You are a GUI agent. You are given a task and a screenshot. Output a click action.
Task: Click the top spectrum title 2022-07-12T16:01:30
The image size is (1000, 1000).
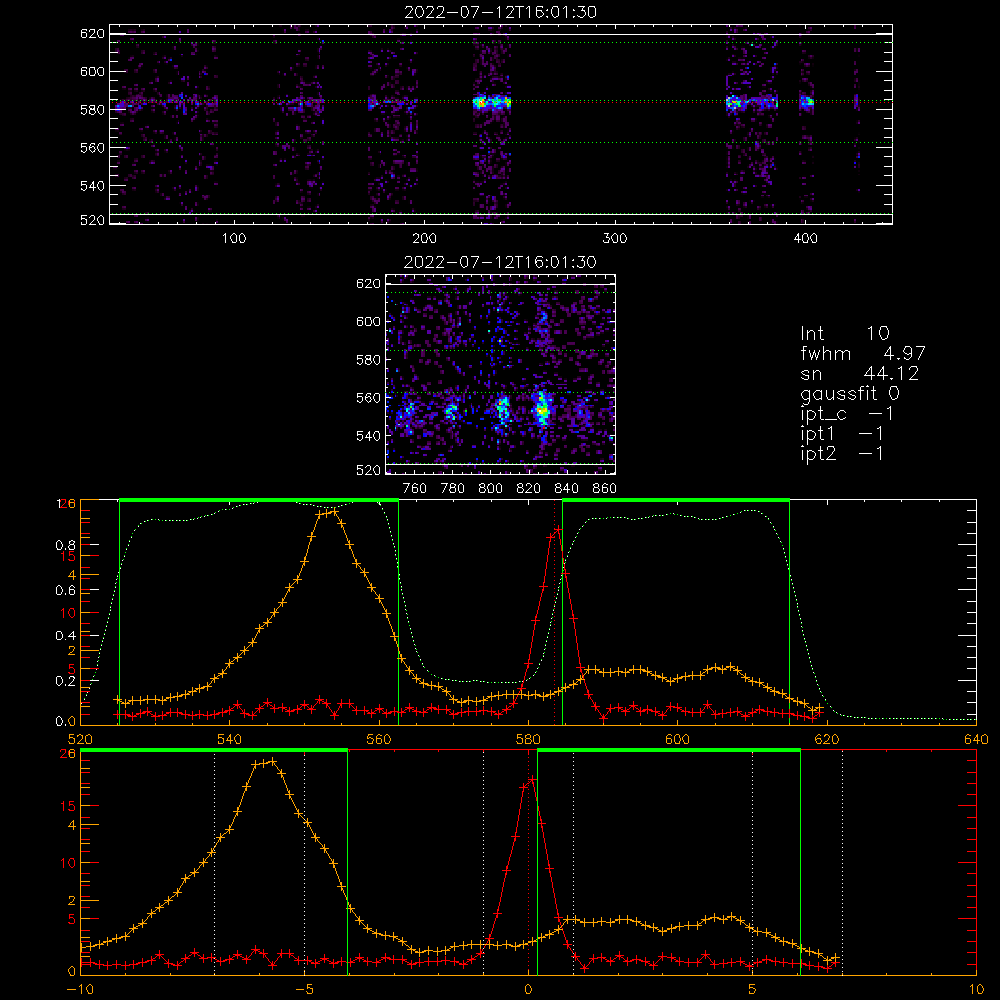click(500, 12)
